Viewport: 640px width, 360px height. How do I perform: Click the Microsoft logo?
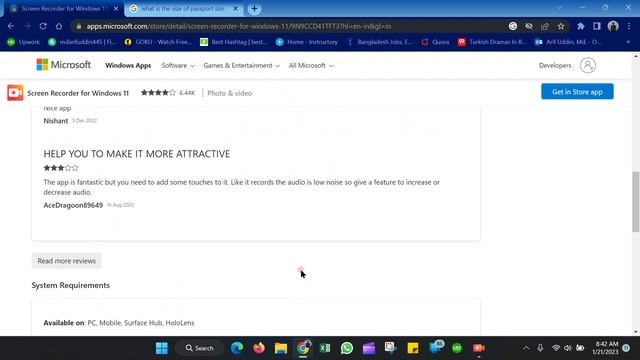click(x=64, y=65)
